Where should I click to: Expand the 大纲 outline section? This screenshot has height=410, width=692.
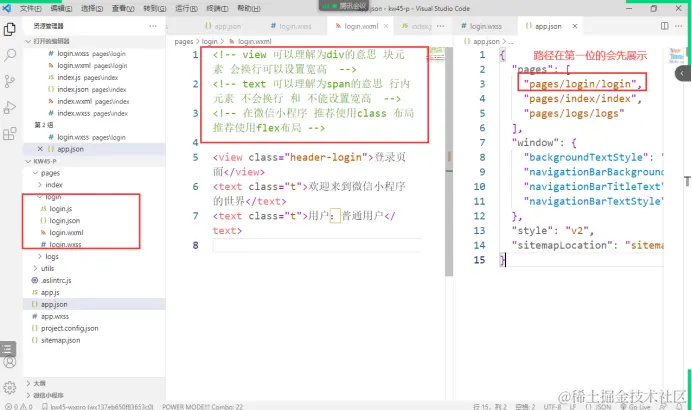94,383
